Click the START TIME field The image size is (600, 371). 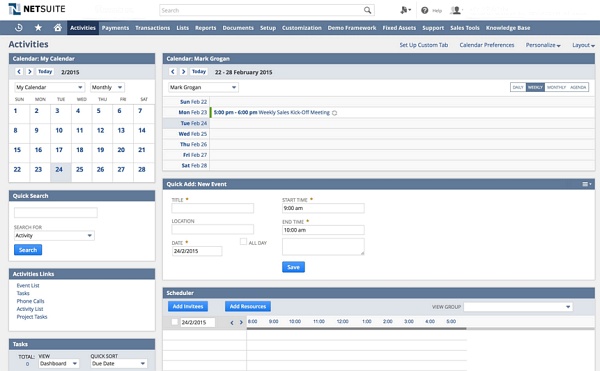[x=323, y=208]
